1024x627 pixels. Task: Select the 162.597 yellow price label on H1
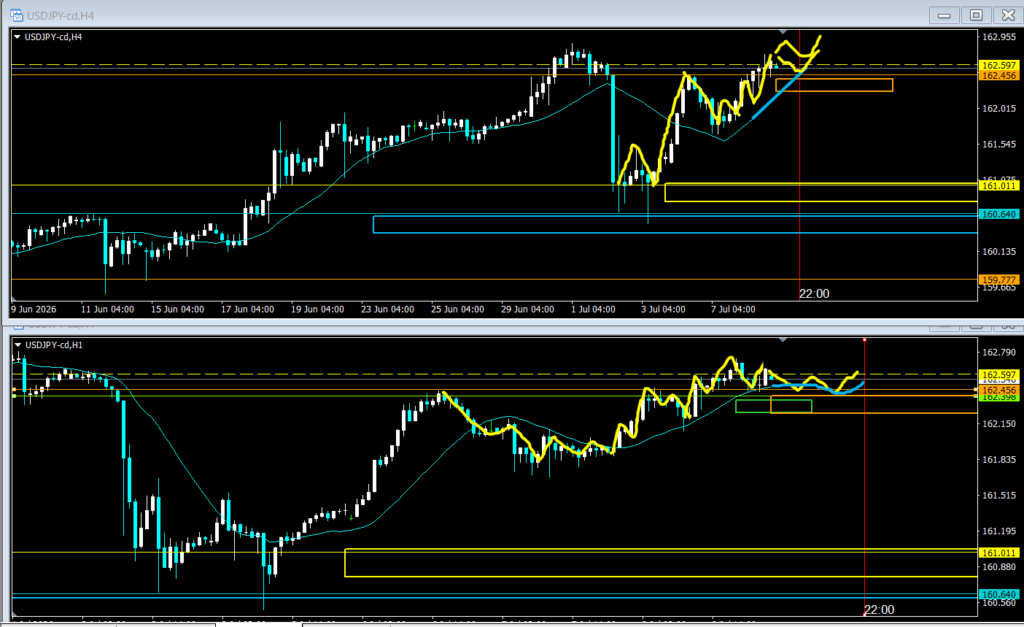pos(999,375)
